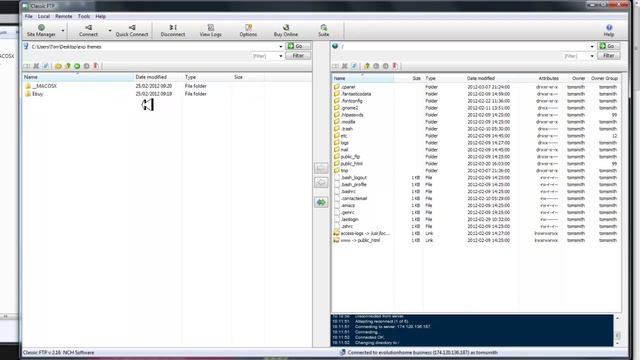Expand the local filter dropdown

280,56
